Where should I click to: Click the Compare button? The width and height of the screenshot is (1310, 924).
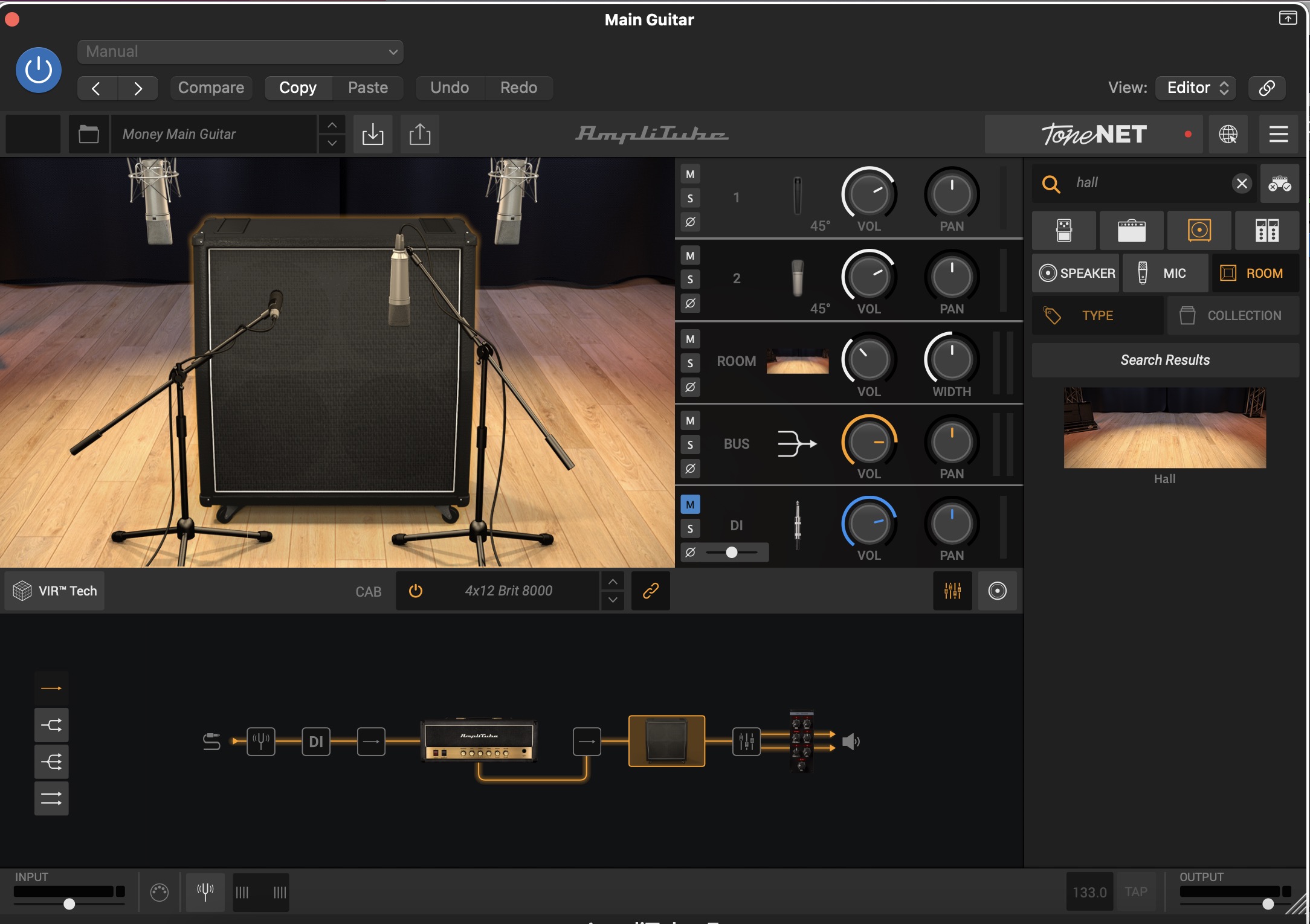click(211, 88)
